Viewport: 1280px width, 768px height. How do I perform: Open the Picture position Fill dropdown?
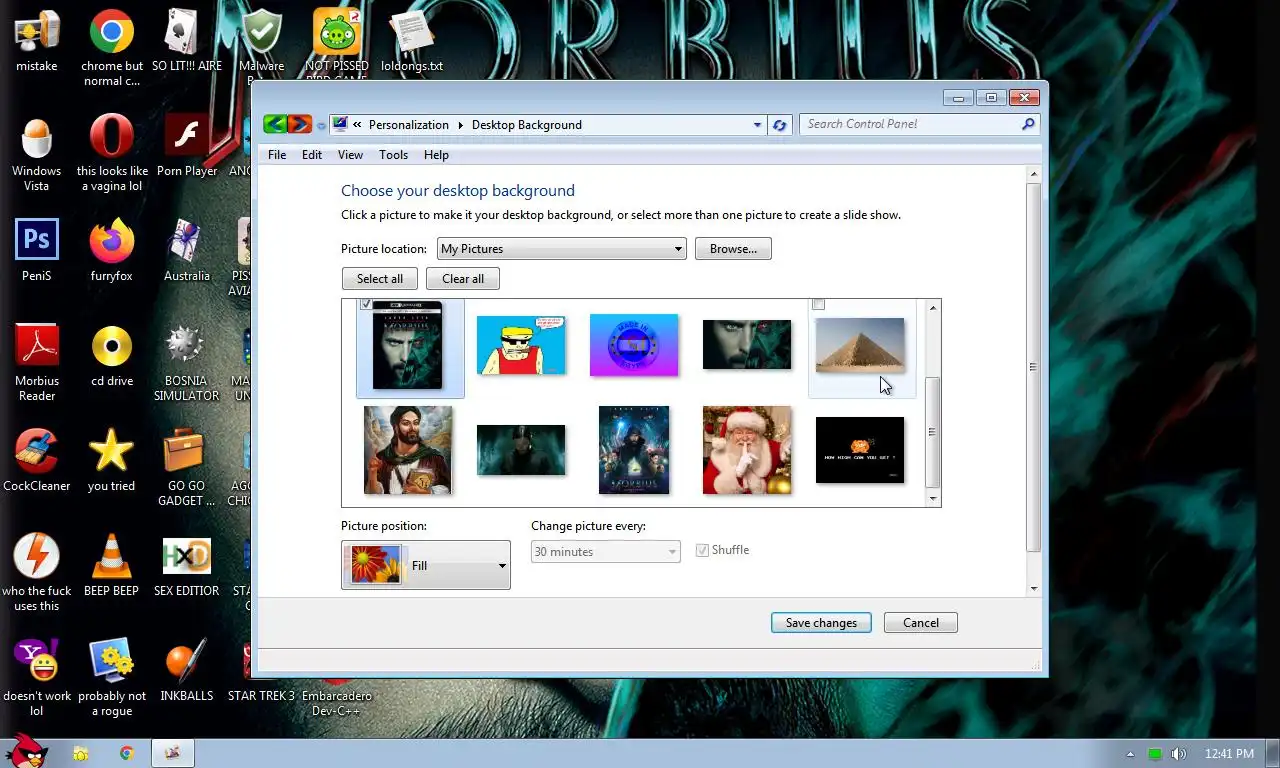[426, 565]
